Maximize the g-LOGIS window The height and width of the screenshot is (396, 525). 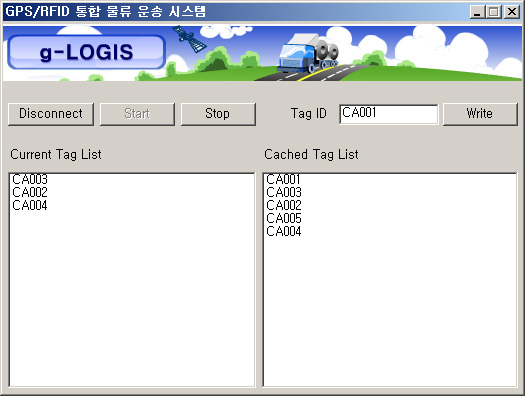click(494, 12)
